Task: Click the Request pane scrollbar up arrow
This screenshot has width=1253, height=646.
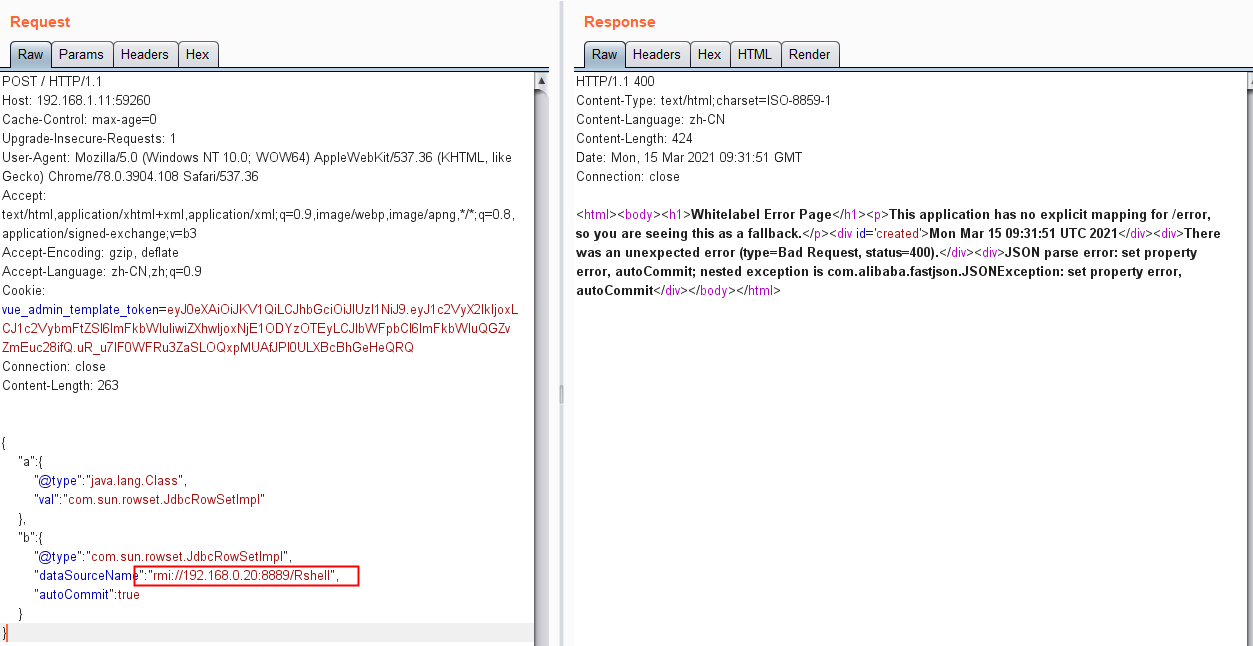Action: pos(541,81)
